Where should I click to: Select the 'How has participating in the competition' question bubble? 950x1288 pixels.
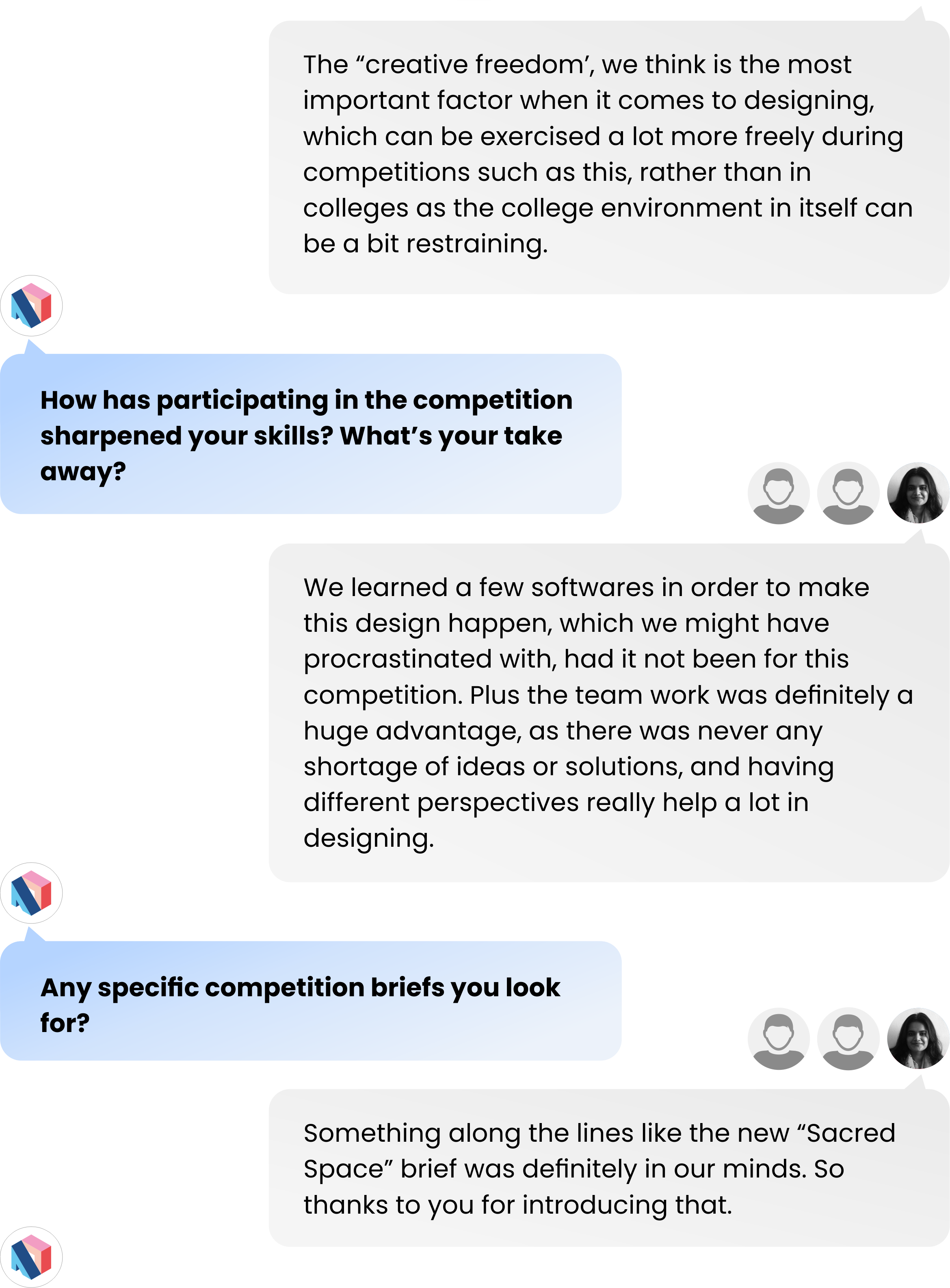[311, 434]
